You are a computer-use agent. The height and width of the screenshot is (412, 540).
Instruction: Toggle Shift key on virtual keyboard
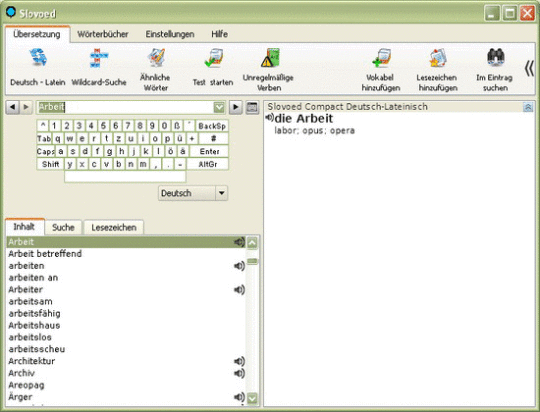pos(50,164)
